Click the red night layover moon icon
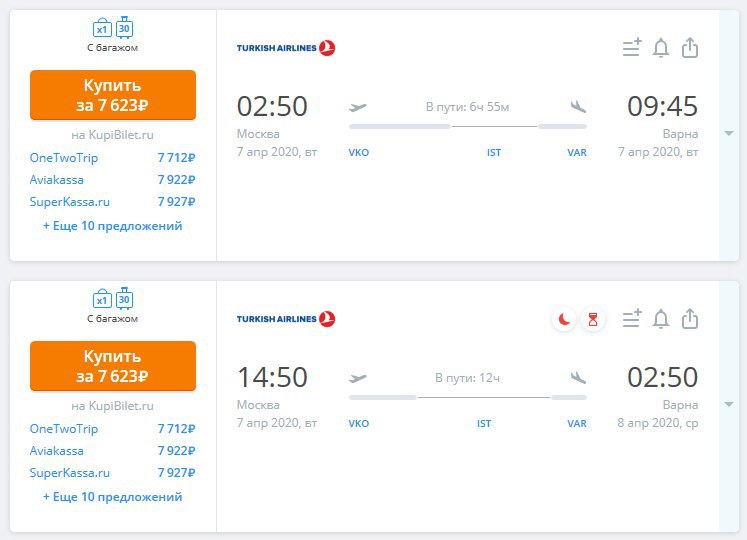 tap(564, 319)
